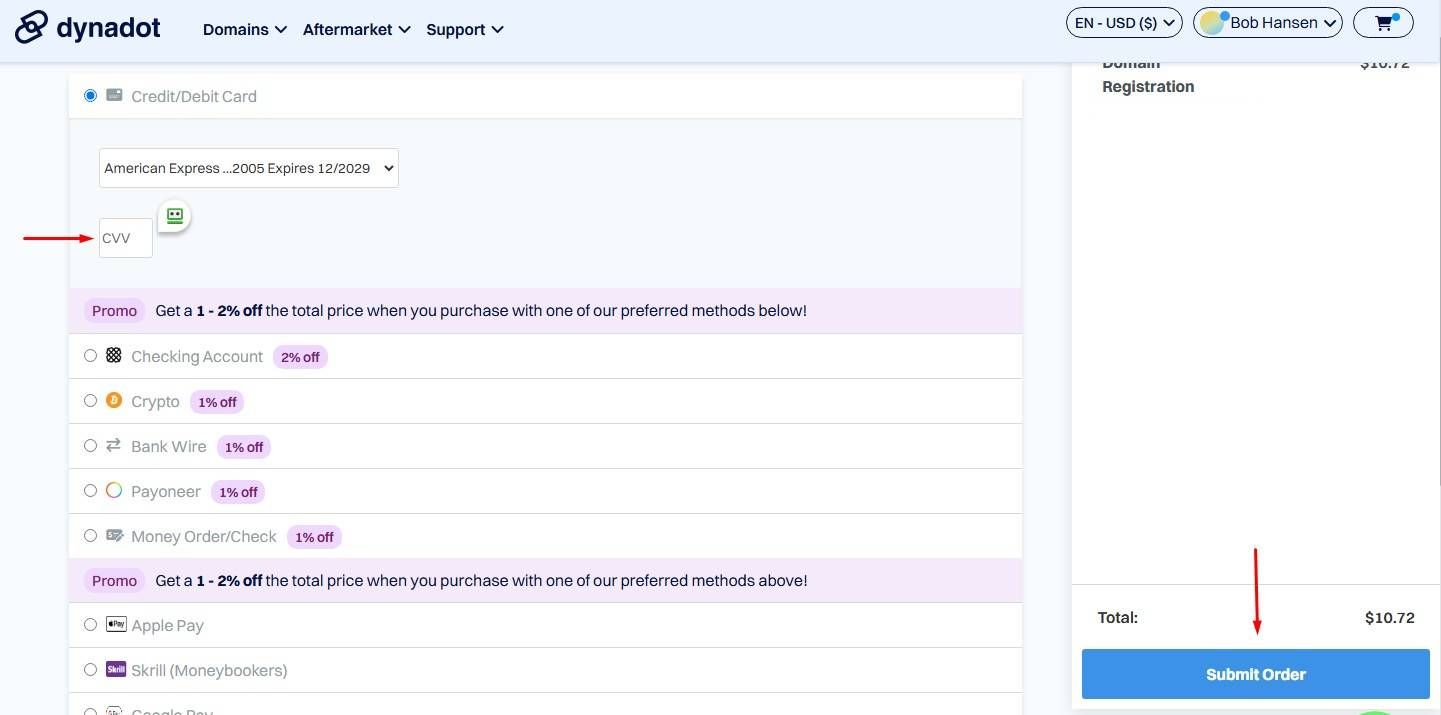Choose the Crypto payment radio button
The image size is (1441, 715).
click(91, 400)
